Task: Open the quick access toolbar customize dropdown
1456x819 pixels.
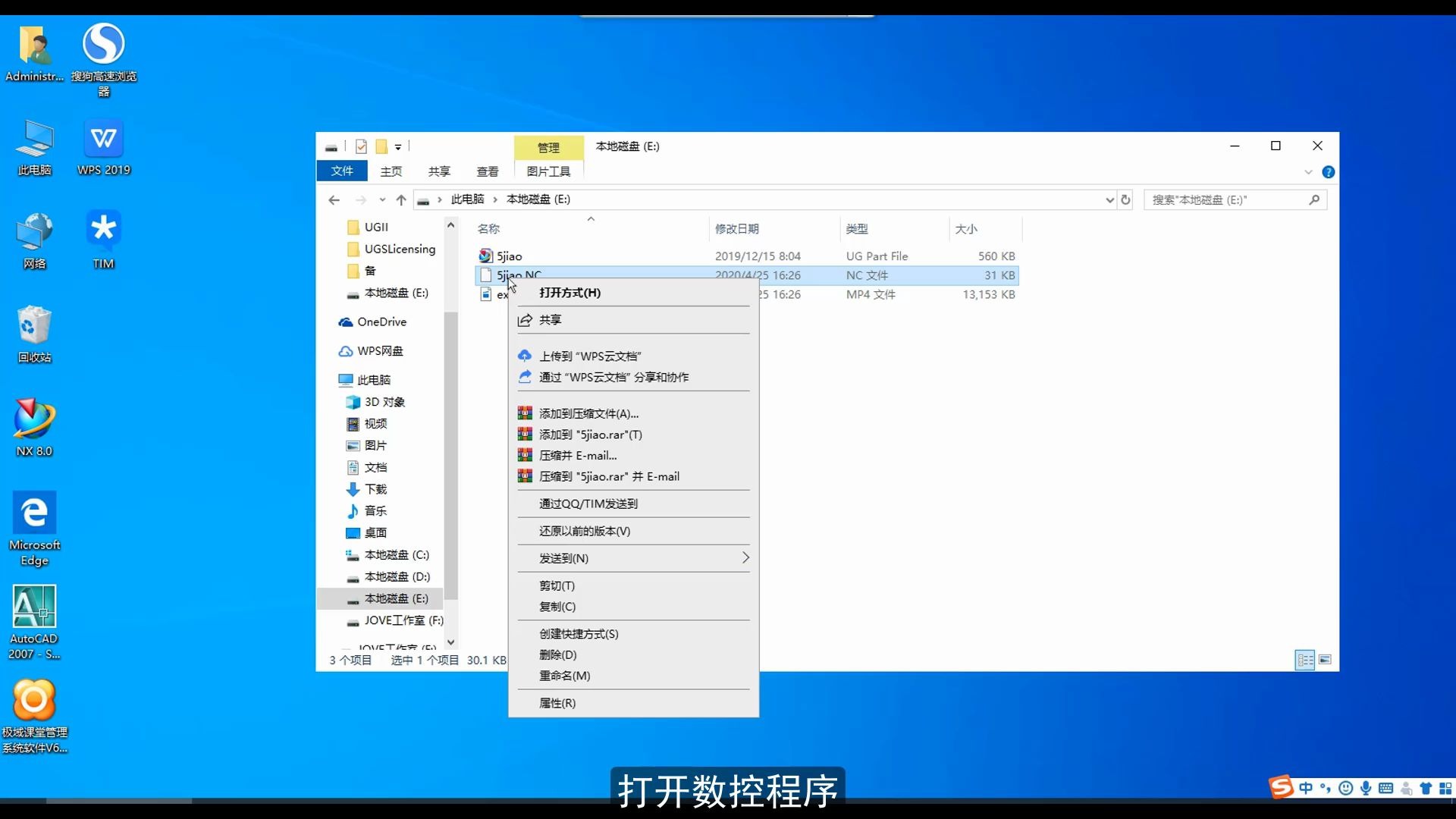Action: 398,146
